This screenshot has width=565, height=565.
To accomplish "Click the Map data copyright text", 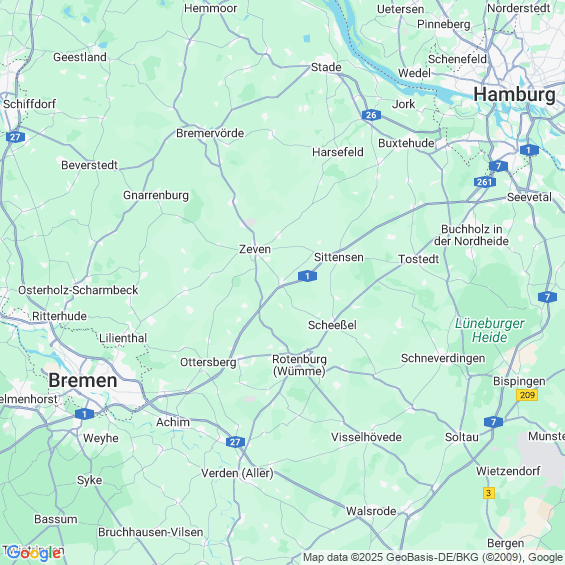I will coord(434,557).
